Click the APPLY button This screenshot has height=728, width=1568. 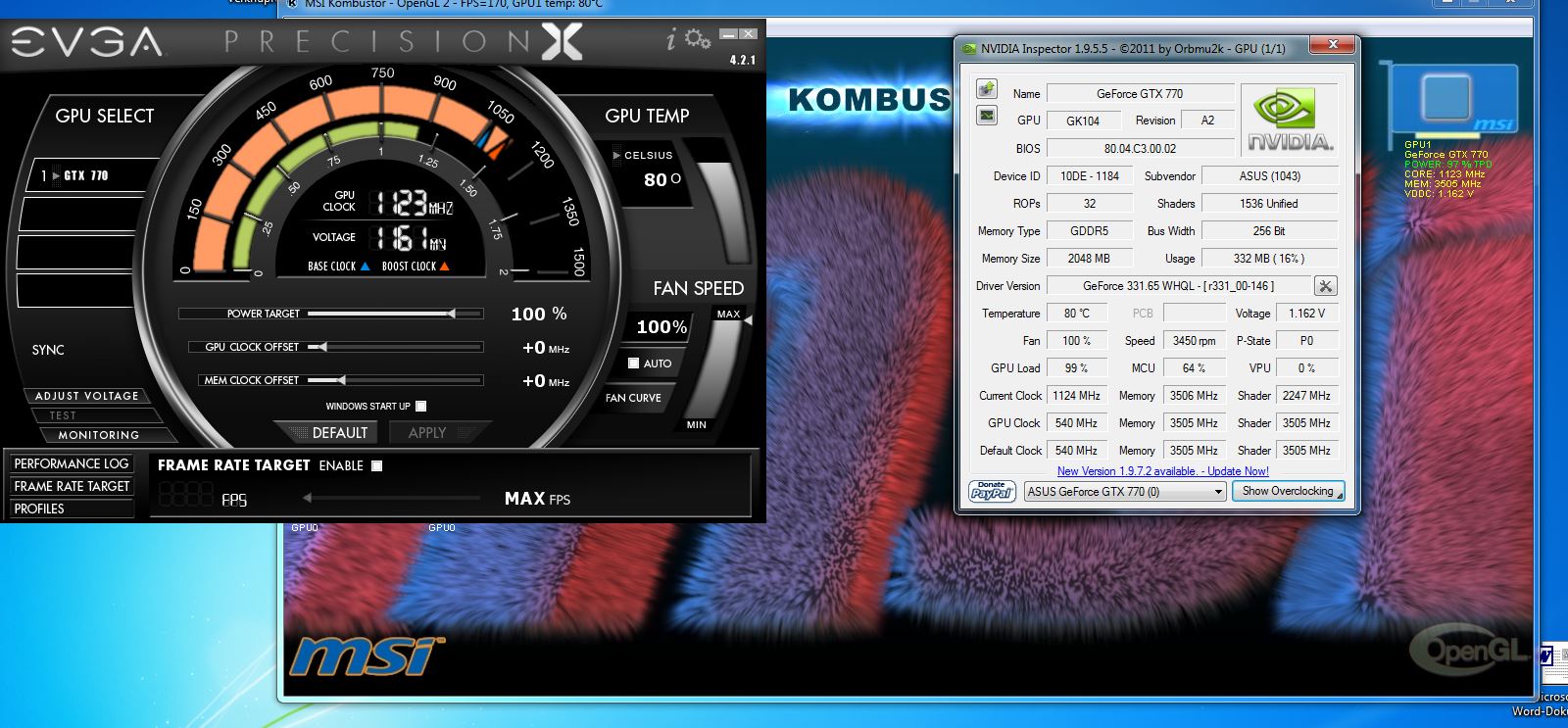click(x=426, y=433)
